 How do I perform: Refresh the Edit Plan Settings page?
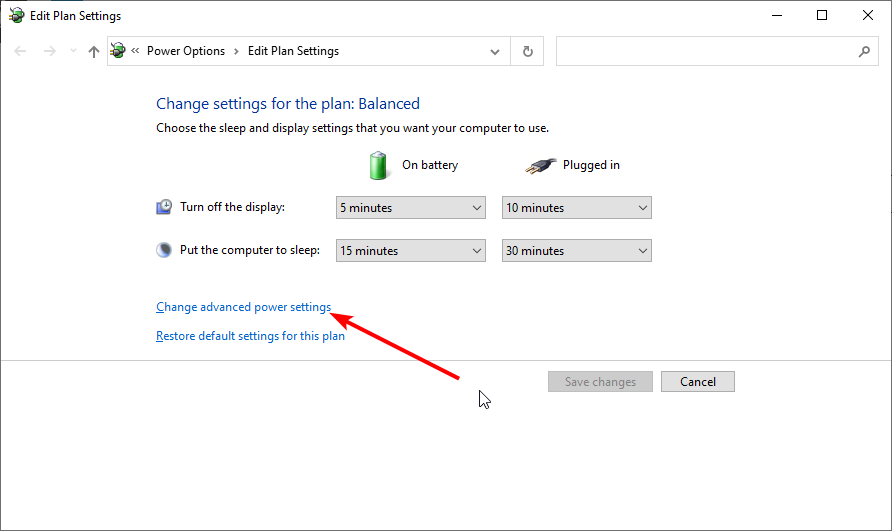point(527,51)
